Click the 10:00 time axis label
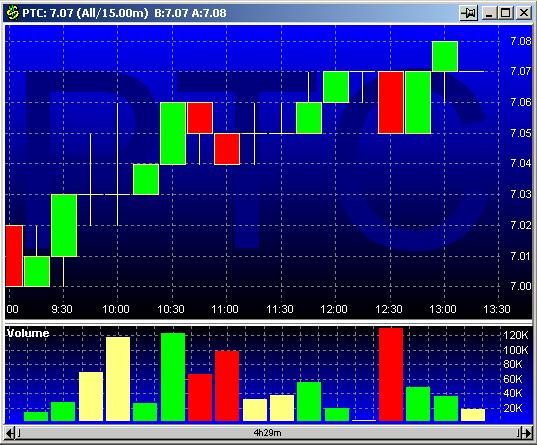Screen dimensions: 537x445 (x=116, y=309)
